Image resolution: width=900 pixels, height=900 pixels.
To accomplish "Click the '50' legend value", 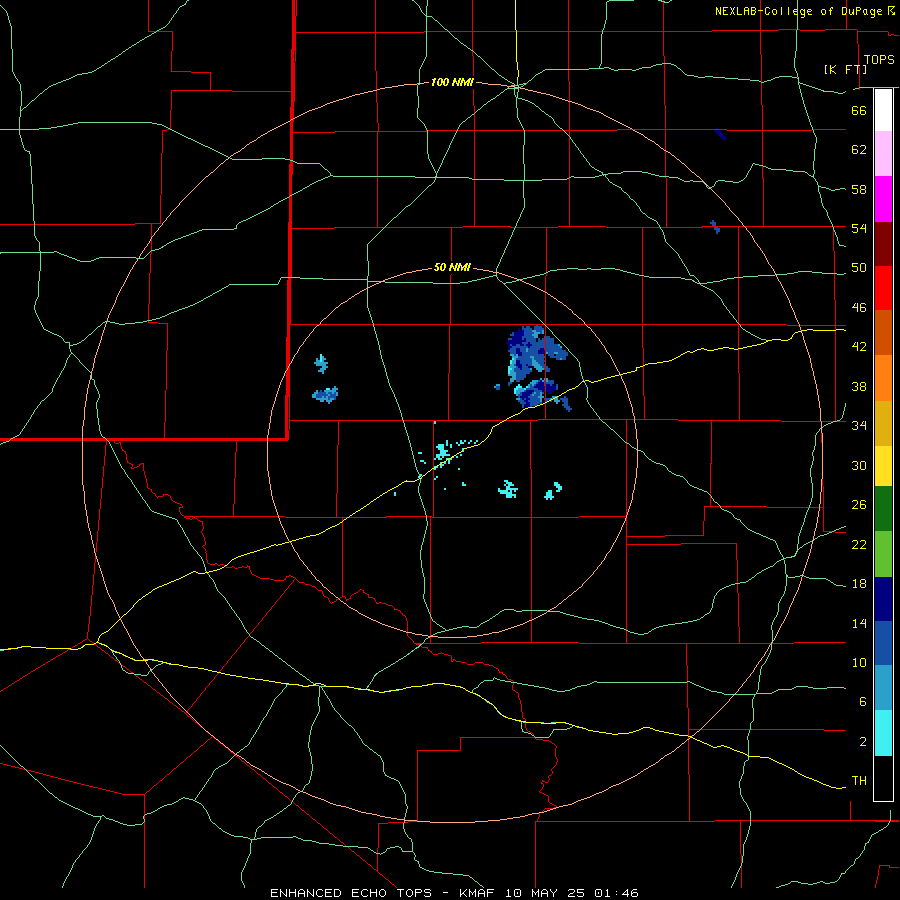I will 859,268.
